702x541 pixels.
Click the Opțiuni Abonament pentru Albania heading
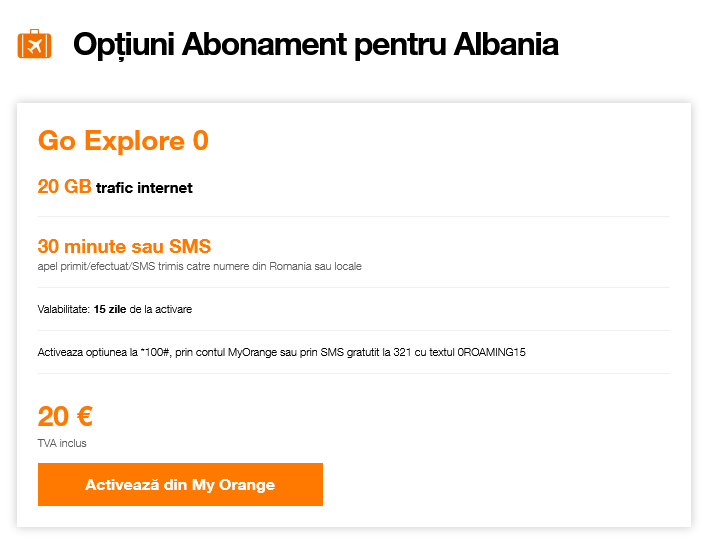pos(315,45)
